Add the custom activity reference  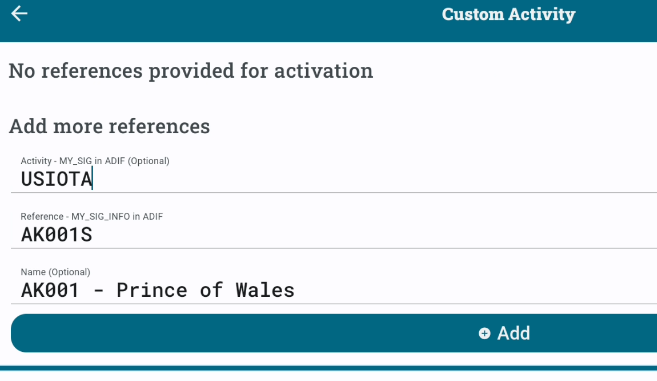coord(334,333)
